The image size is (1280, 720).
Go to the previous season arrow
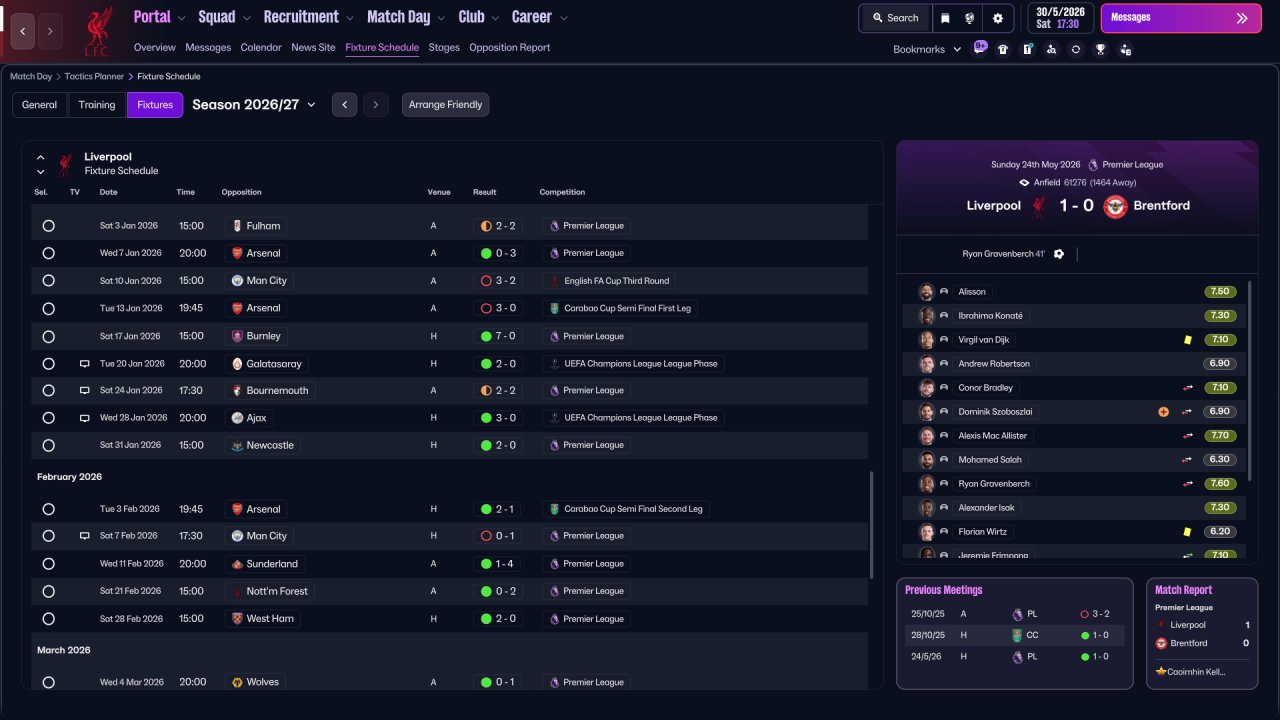344,105
